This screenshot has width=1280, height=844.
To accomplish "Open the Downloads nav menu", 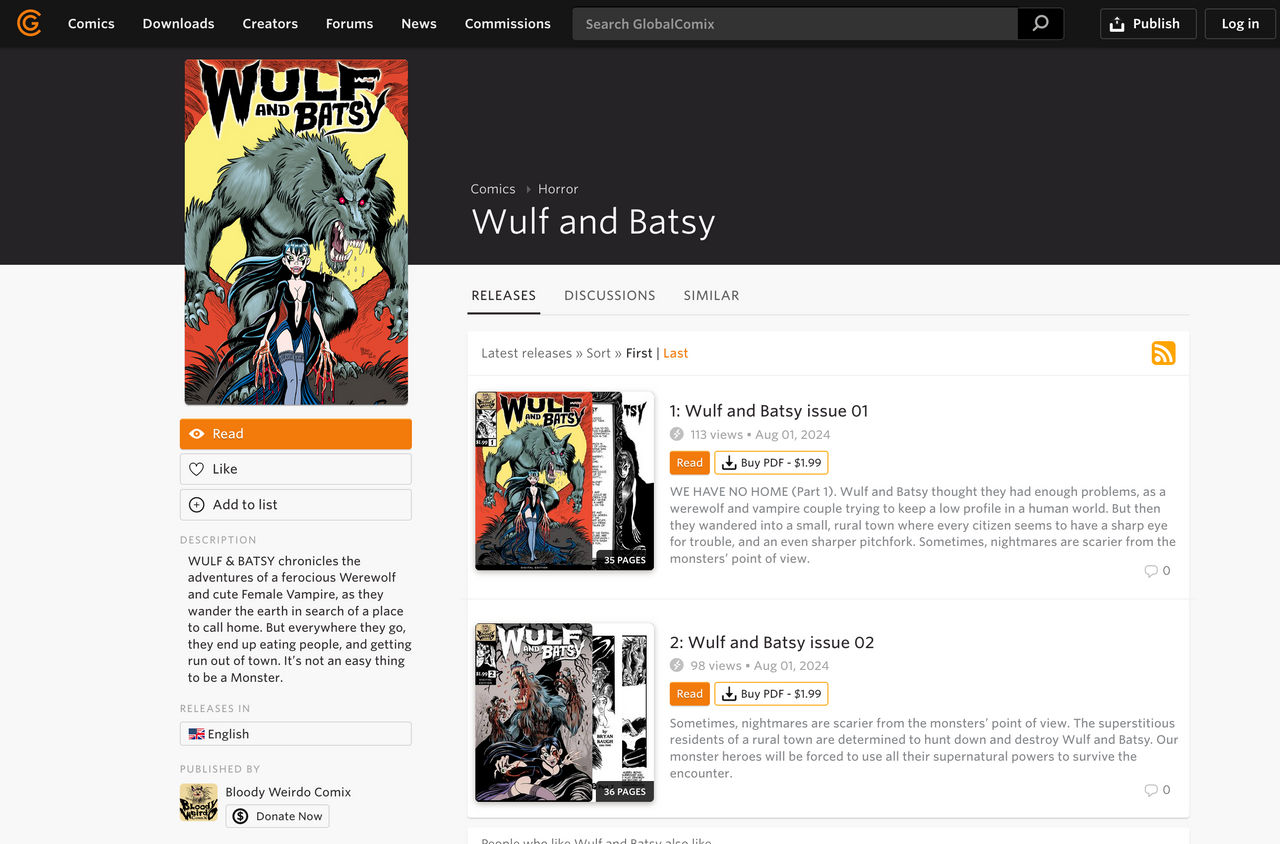I will (x=178, y=24).
